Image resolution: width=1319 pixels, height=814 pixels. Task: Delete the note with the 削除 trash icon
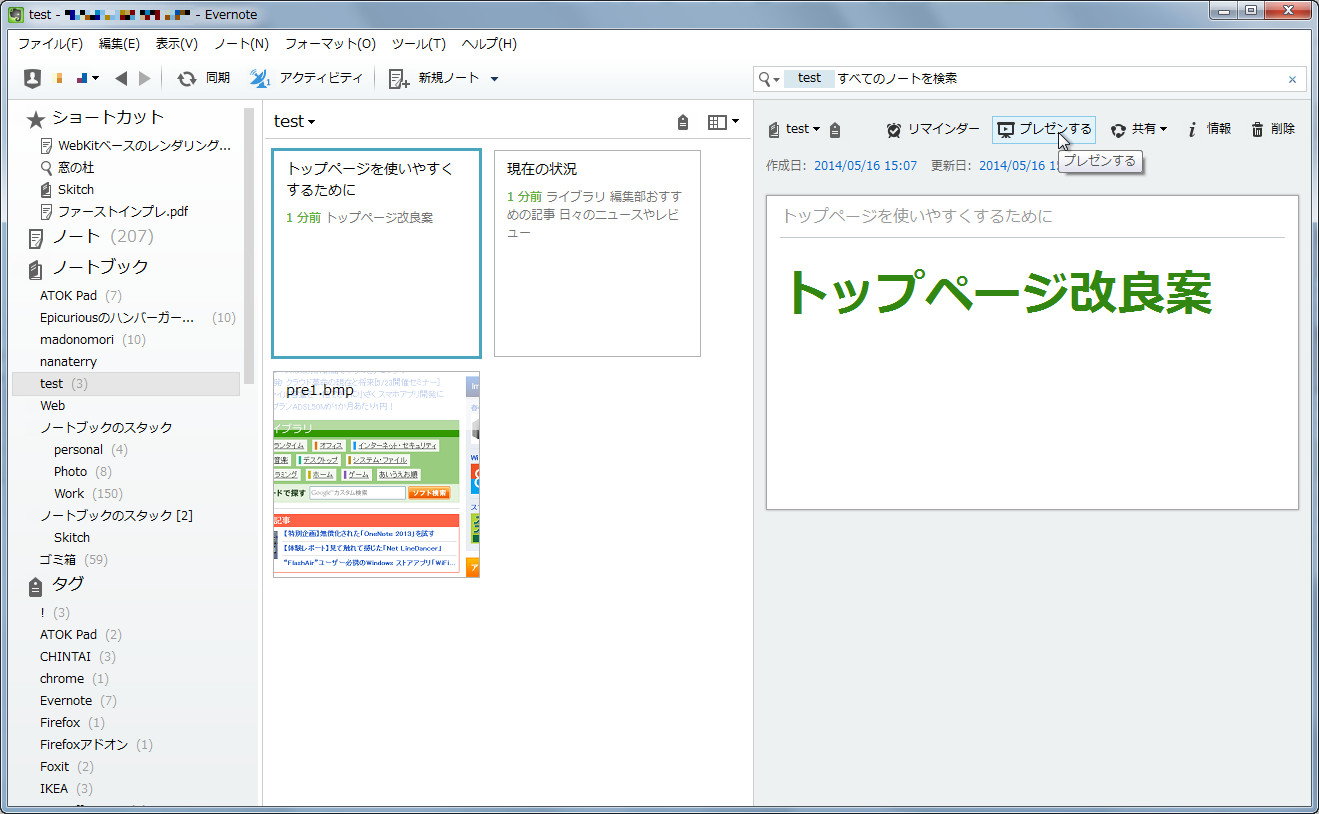pos(1260,129)
